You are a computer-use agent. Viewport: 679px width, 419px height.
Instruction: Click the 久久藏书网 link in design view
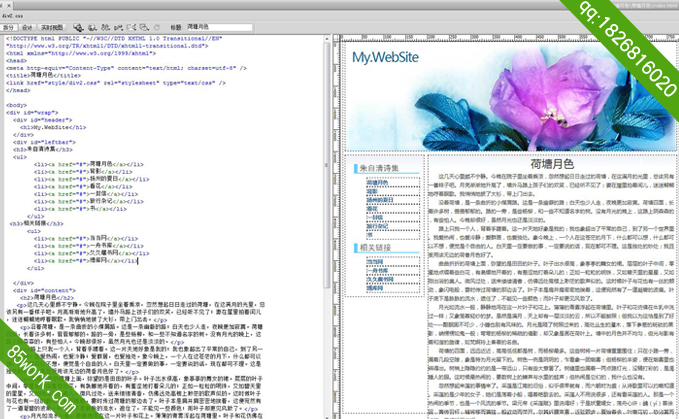click(x=380, y=279)
